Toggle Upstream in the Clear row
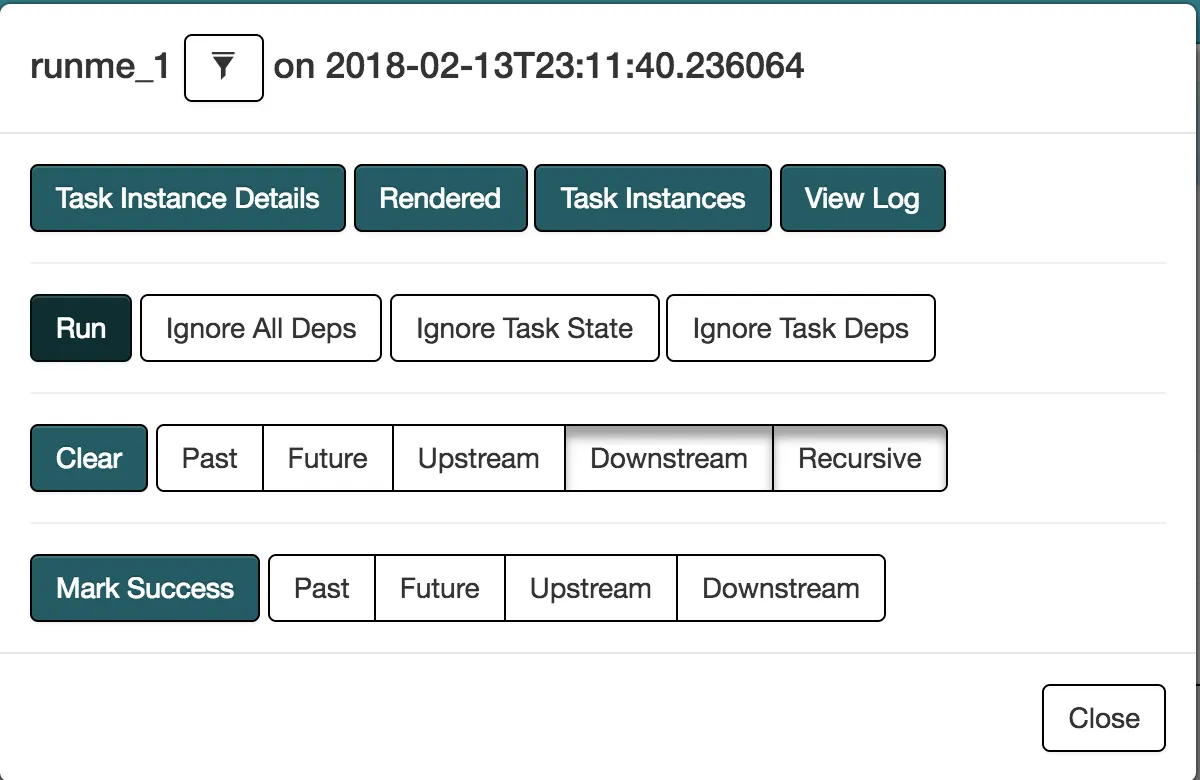This screenshot has height=780, width=1200. [479, 458]
